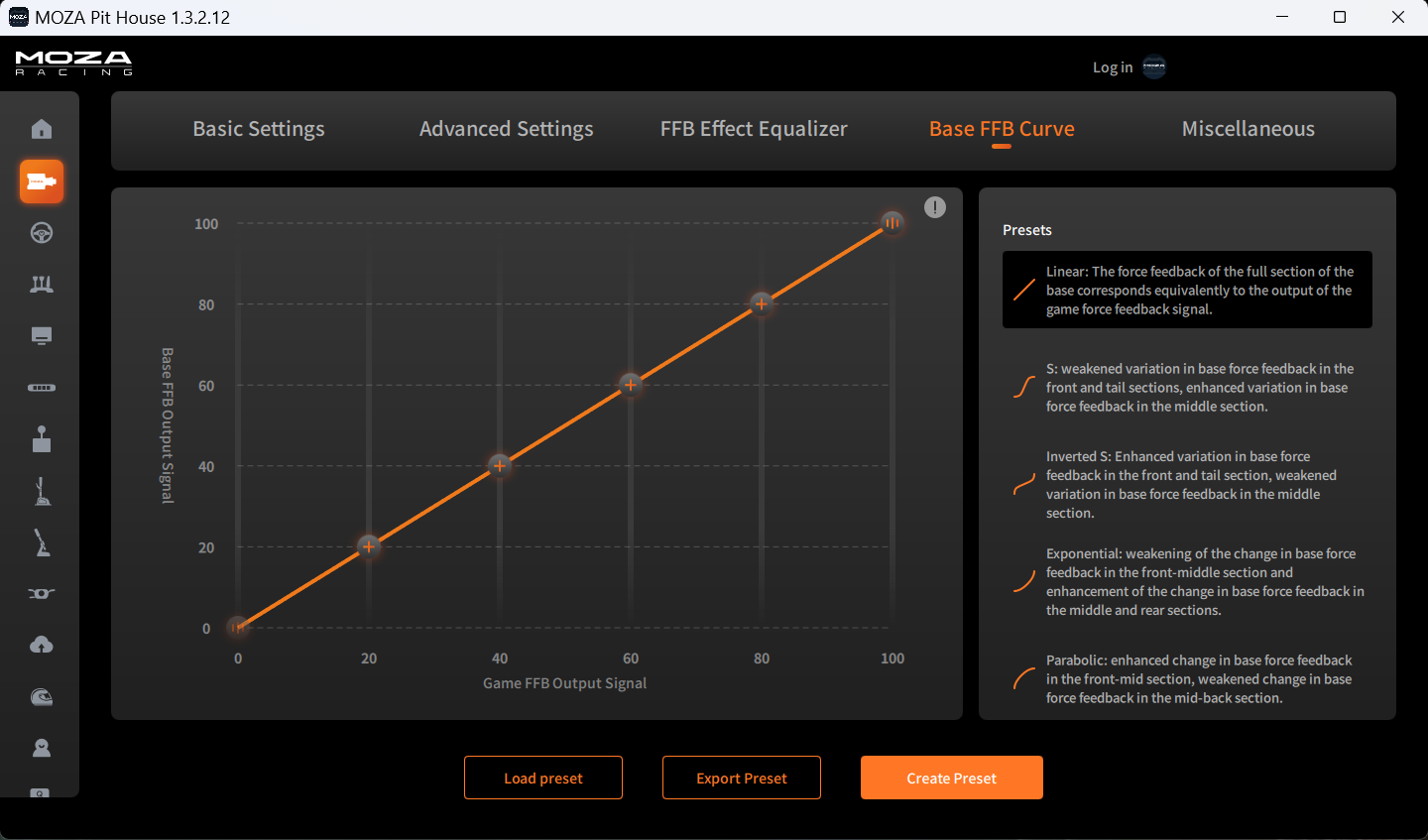
Task: Open H-pattern shifter settings icon
Action: pyautogui.click(x=42, y=439)
